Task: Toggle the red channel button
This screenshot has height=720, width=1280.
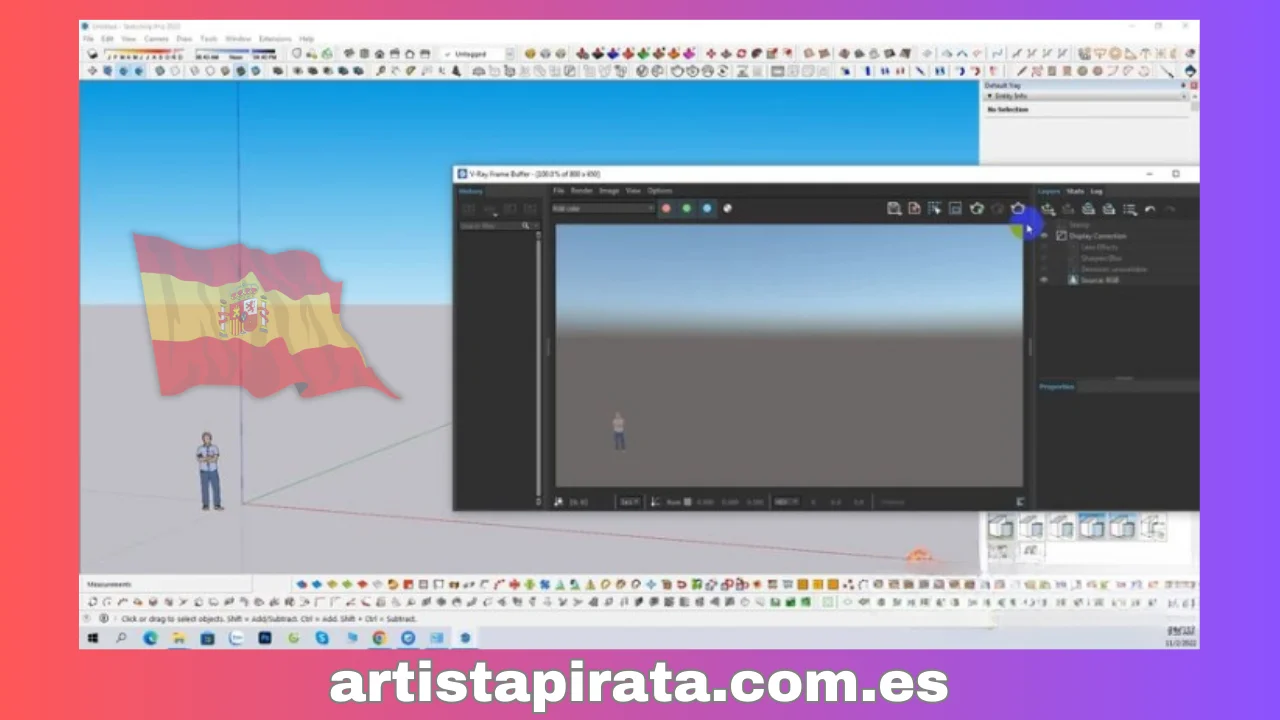Action: click(666, 208)
